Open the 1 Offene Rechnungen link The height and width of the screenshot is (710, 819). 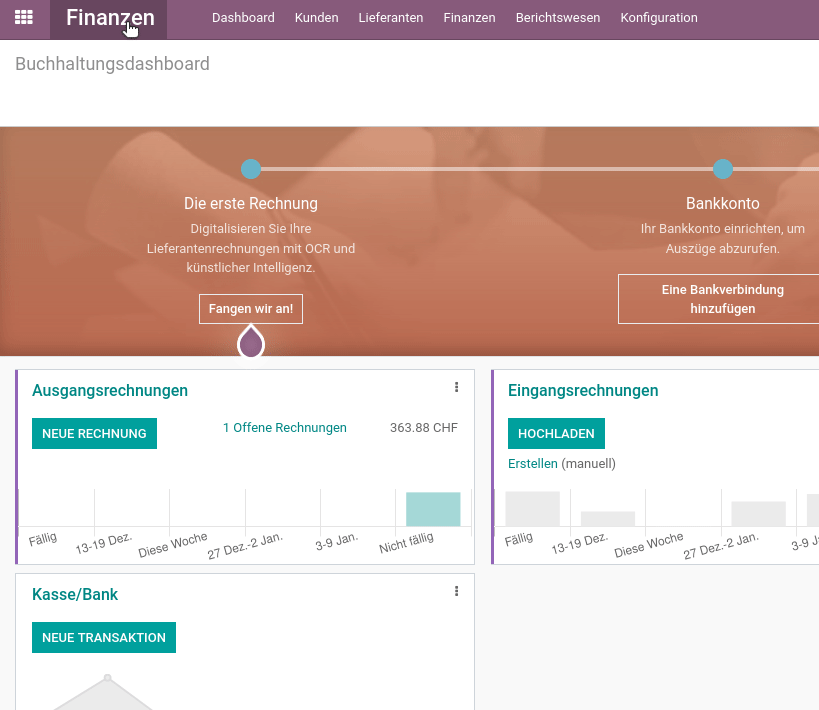tap(284, 428)
